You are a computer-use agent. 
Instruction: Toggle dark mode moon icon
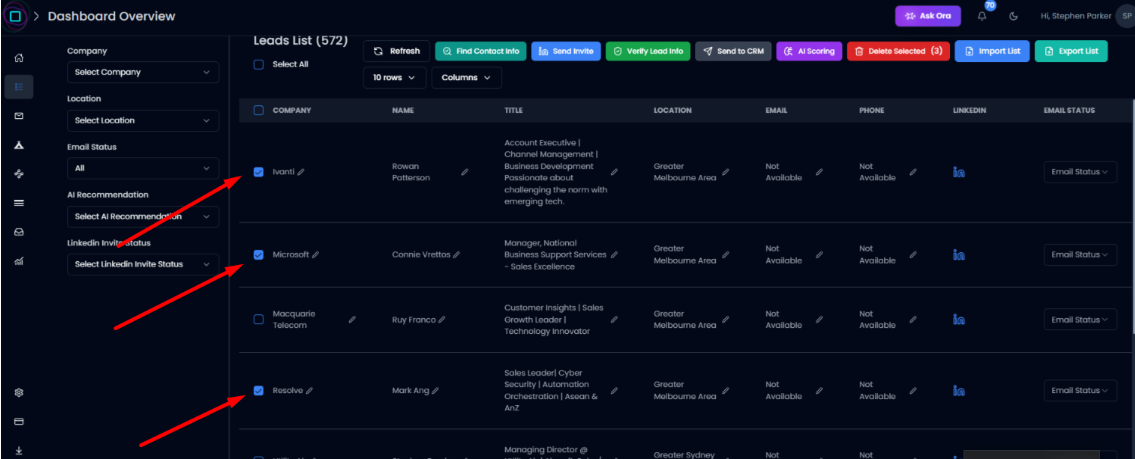click(1013, 16)
